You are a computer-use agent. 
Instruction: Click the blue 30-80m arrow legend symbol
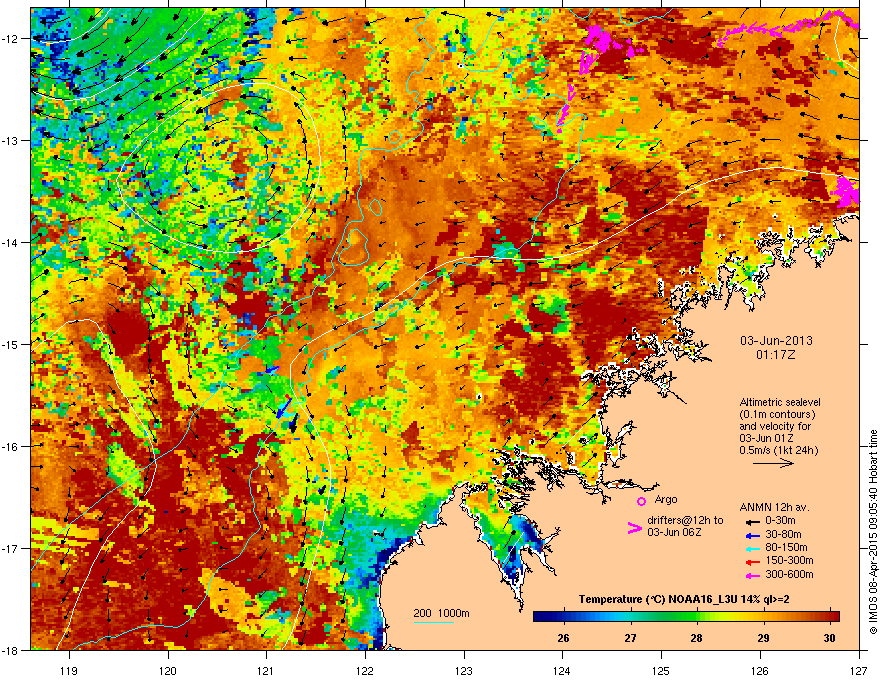[x=752, y=535]
